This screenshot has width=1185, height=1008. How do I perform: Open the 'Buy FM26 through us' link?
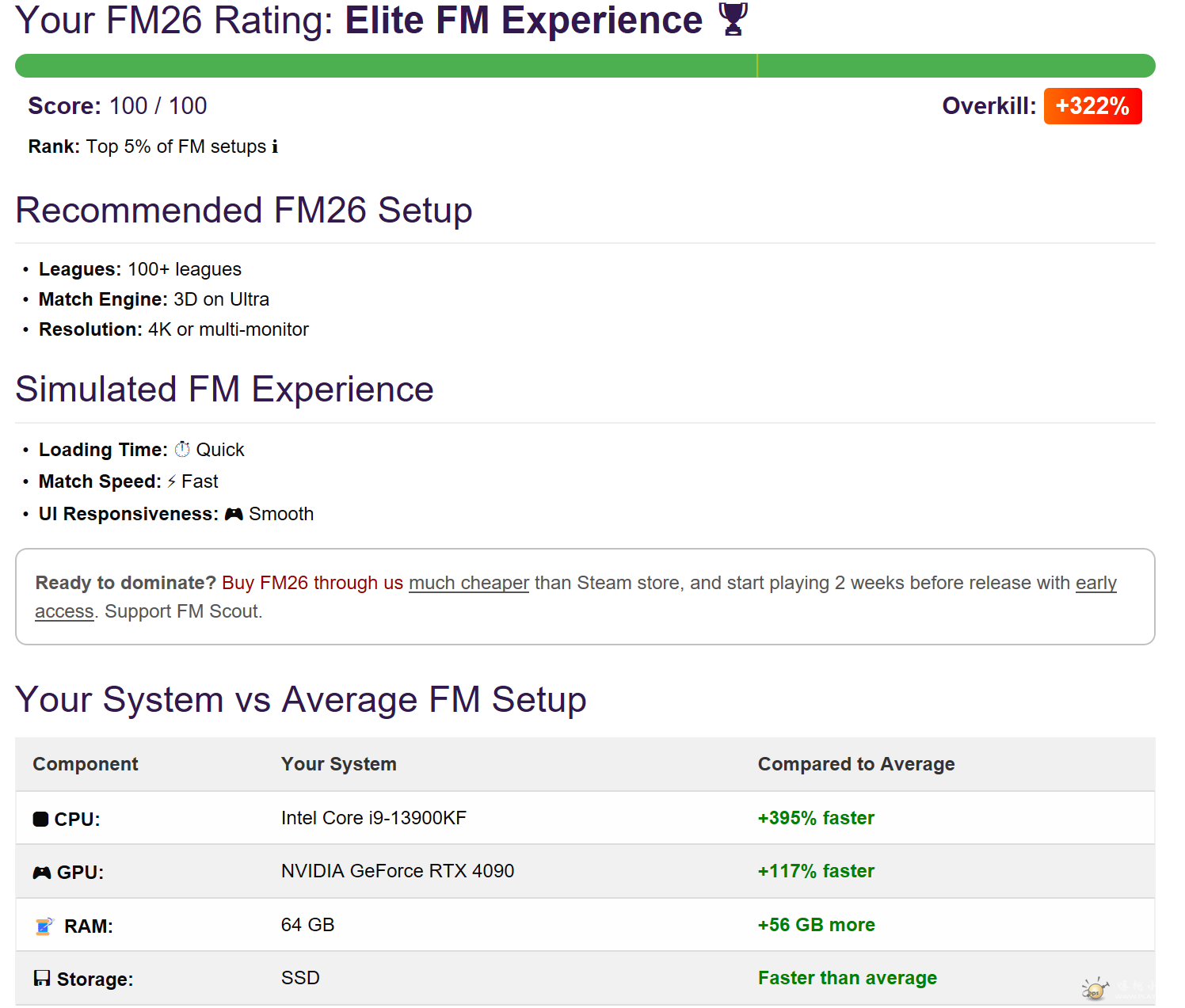click(x=312, y=584)
